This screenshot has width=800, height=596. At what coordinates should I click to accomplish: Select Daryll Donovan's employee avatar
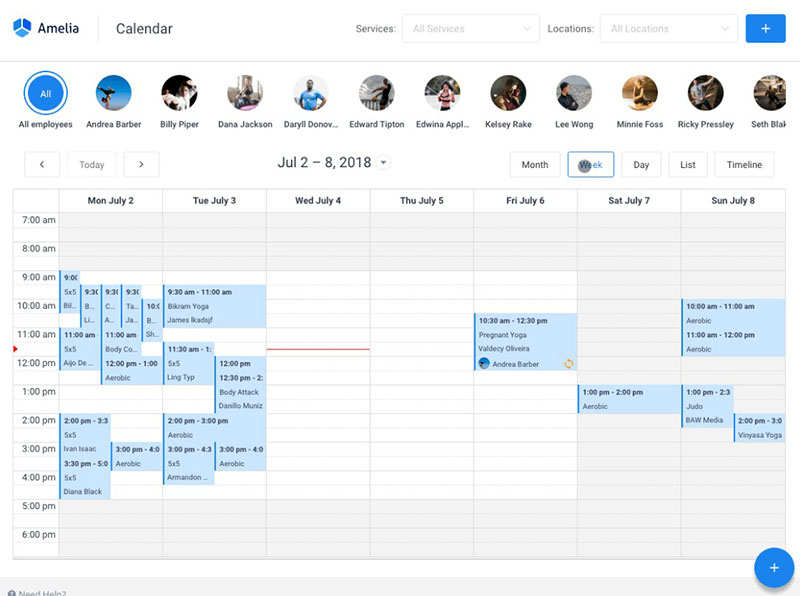310,93
